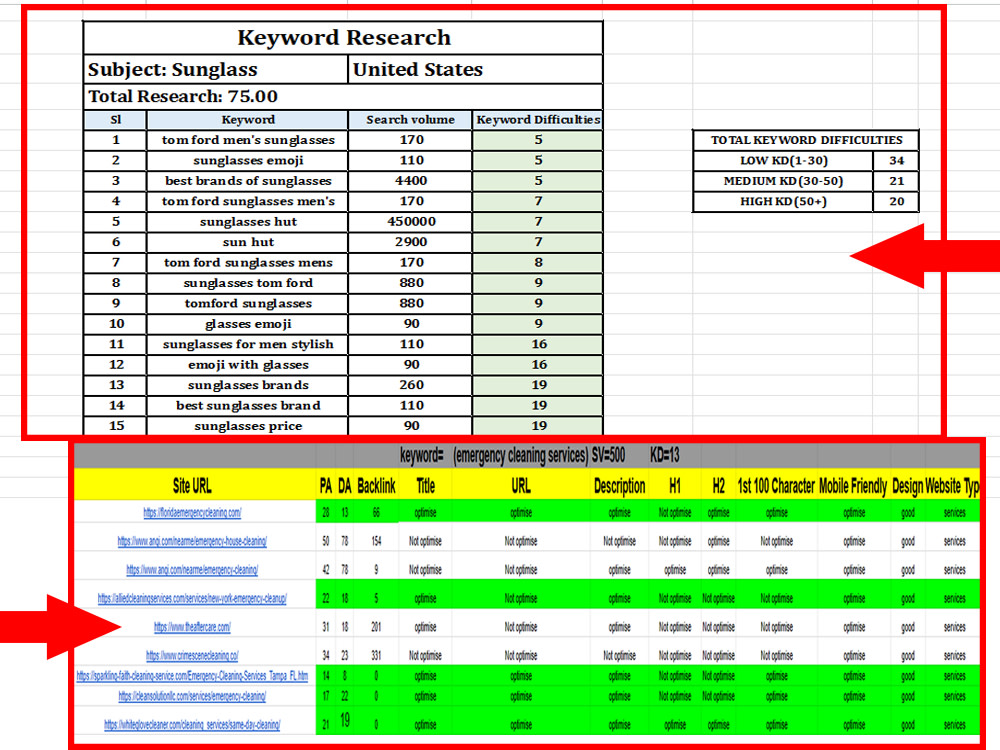The height and width of the screenshot is (750, 1000).
Task: Click the PA column header
Action: (x=326, y=486)
